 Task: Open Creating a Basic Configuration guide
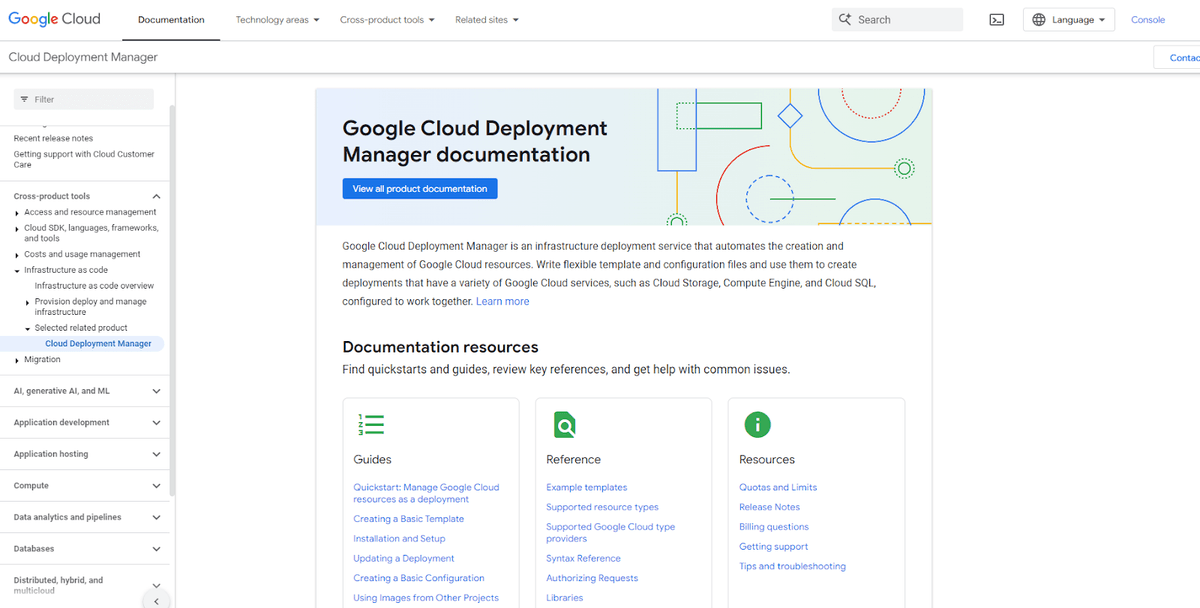tap(418, 578)
